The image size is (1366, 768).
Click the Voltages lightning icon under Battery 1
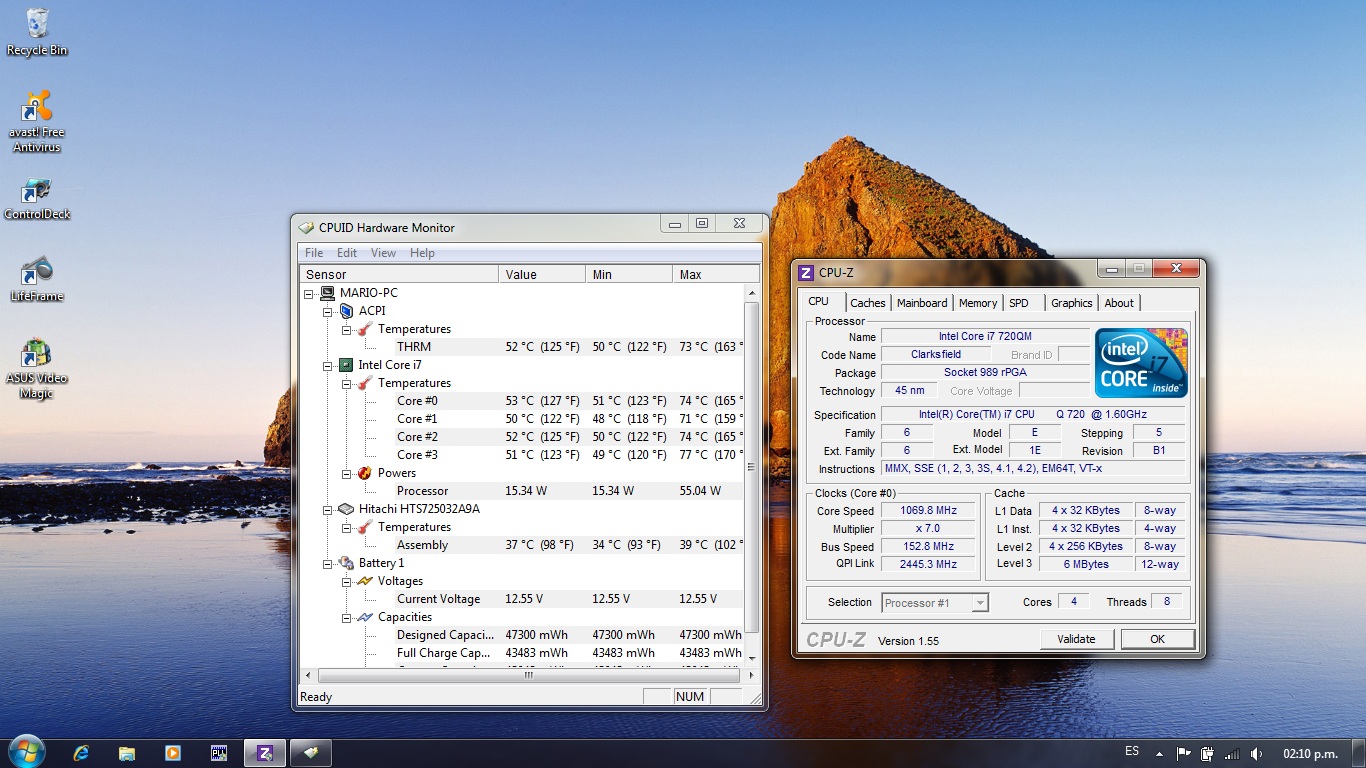365,581
